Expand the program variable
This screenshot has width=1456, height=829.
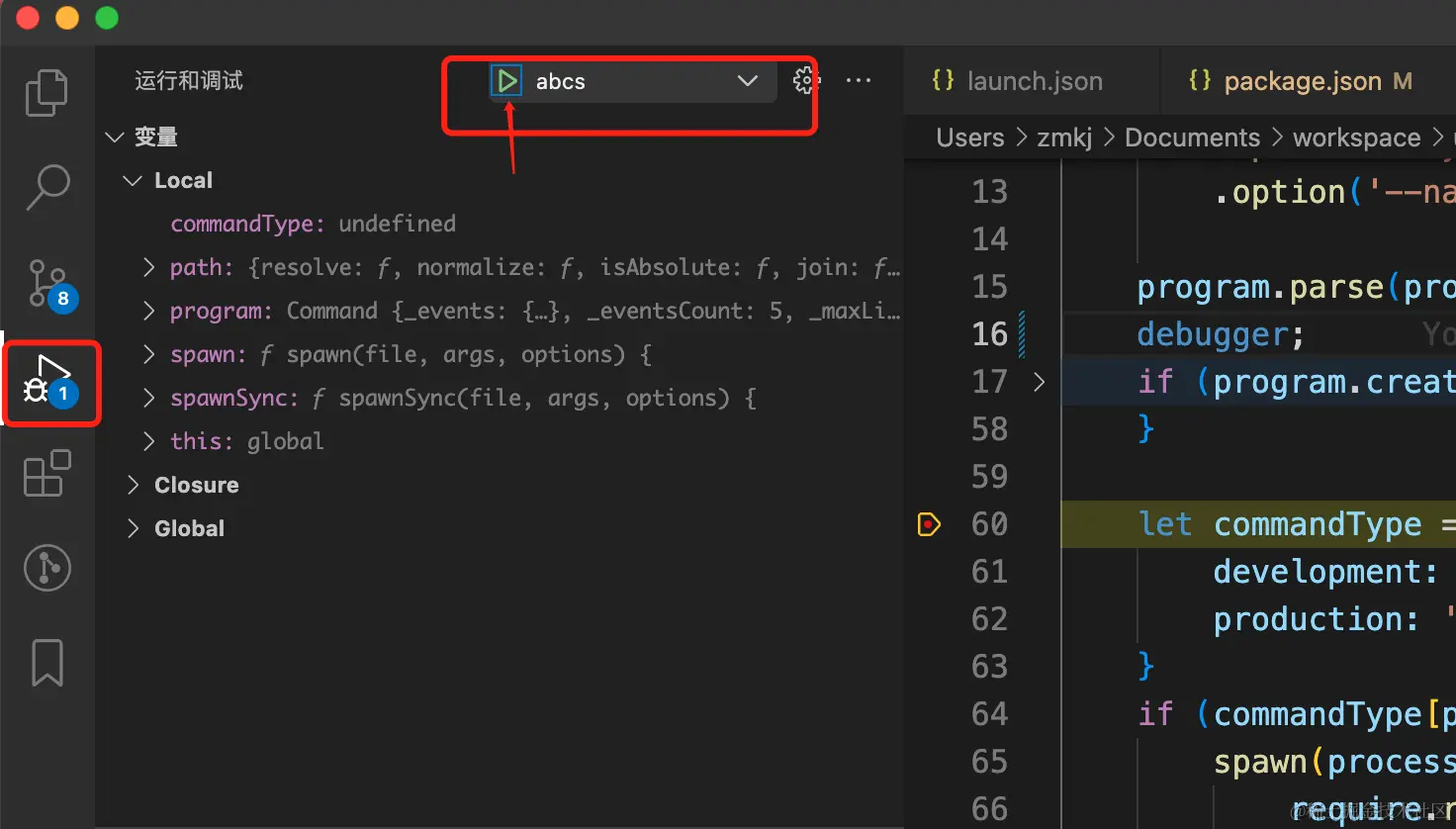click(149, 311)
